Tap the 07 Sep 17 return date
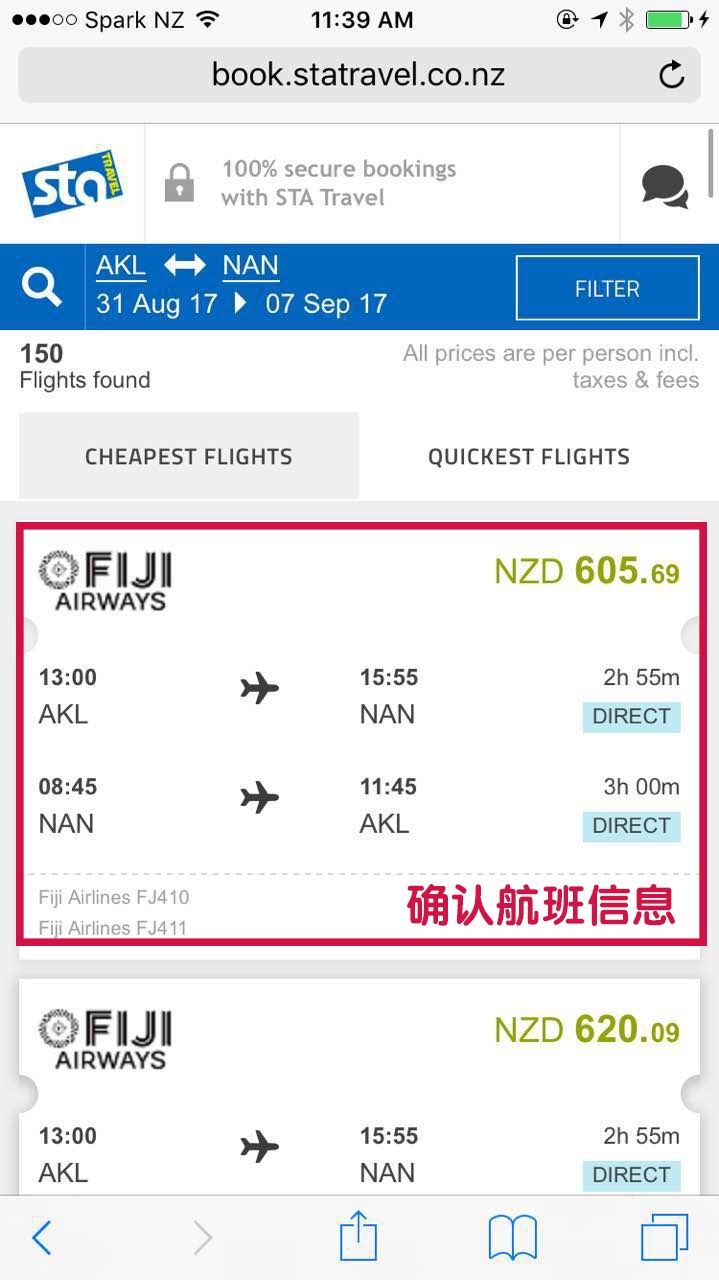Viewport: 719px width, 1280px height. 326,304
